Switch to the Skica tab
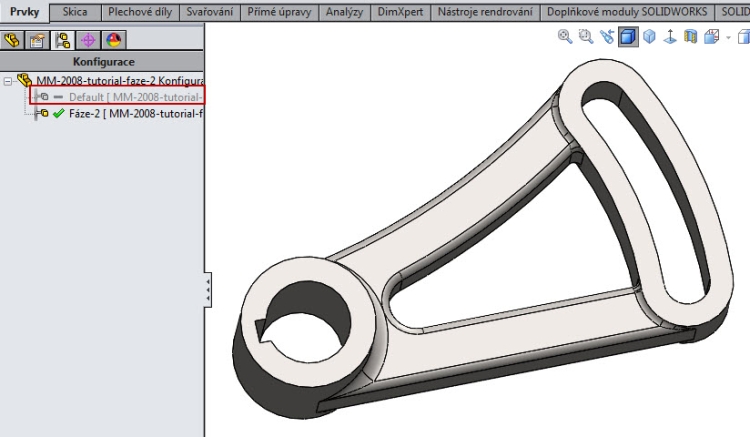750x437 pixels. coord(75,12)
